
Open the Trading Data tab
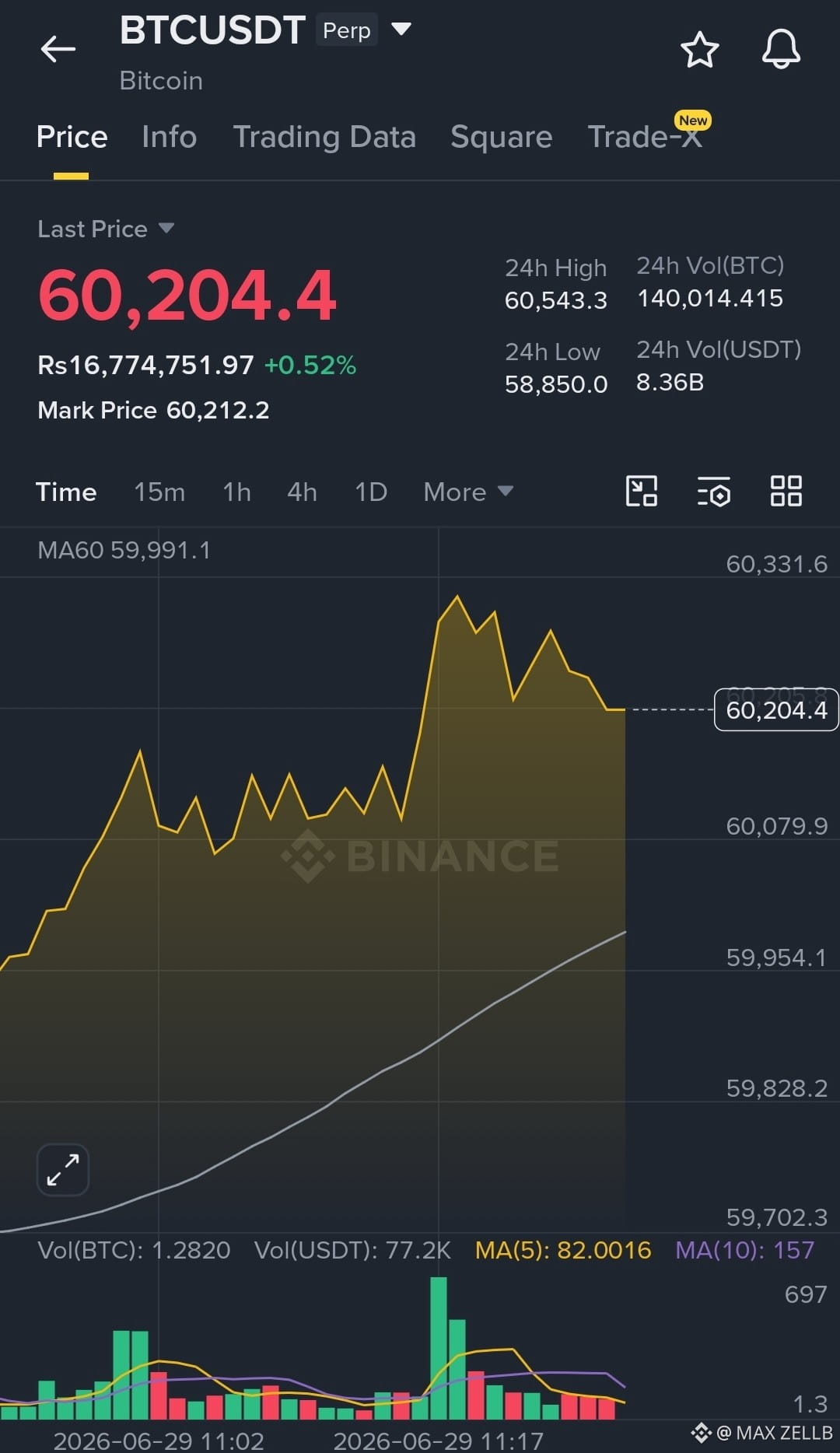tap(324, 137)
